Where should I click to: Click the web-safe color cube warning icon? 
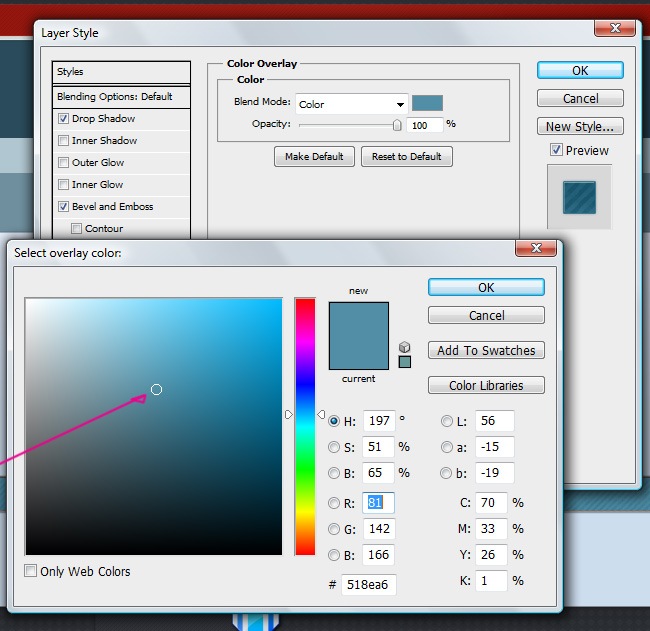404,346
